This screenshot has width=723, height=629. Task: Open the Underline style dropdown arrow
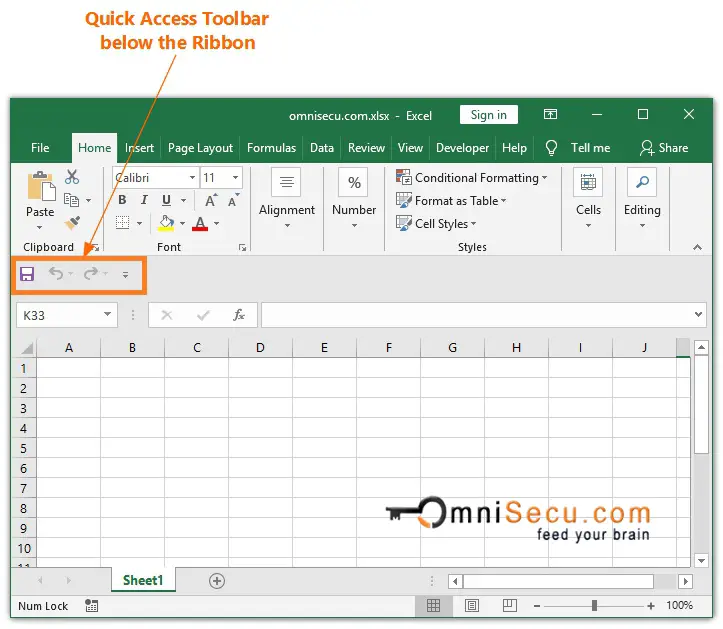point(184,201)
